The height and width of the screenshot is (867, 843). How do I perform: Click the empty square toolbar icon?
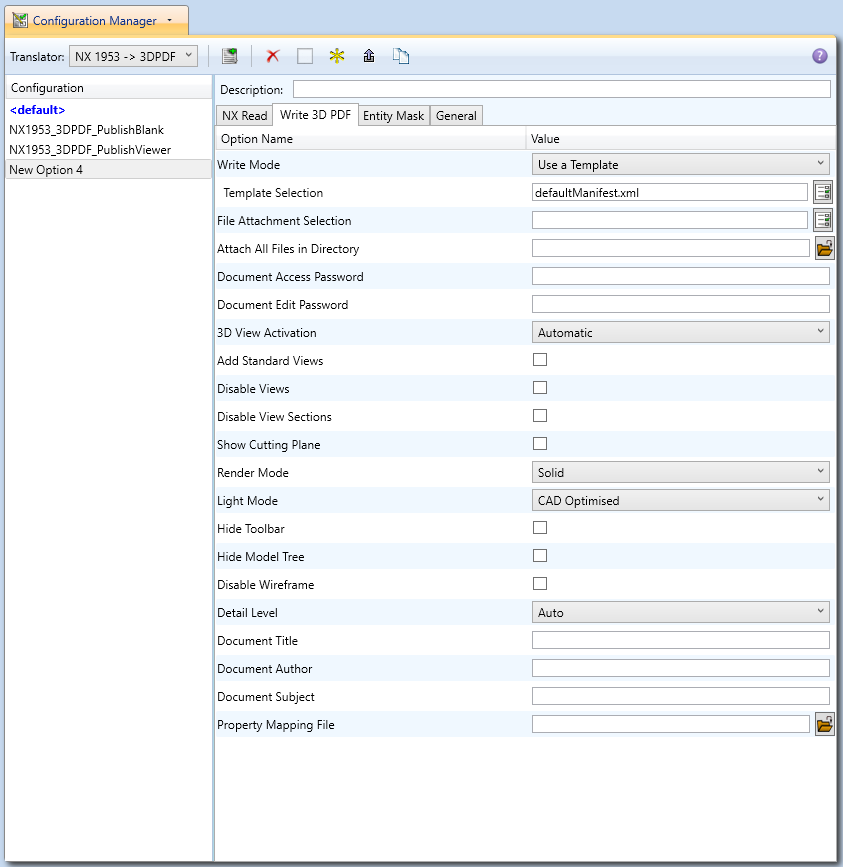click(305, 56)
